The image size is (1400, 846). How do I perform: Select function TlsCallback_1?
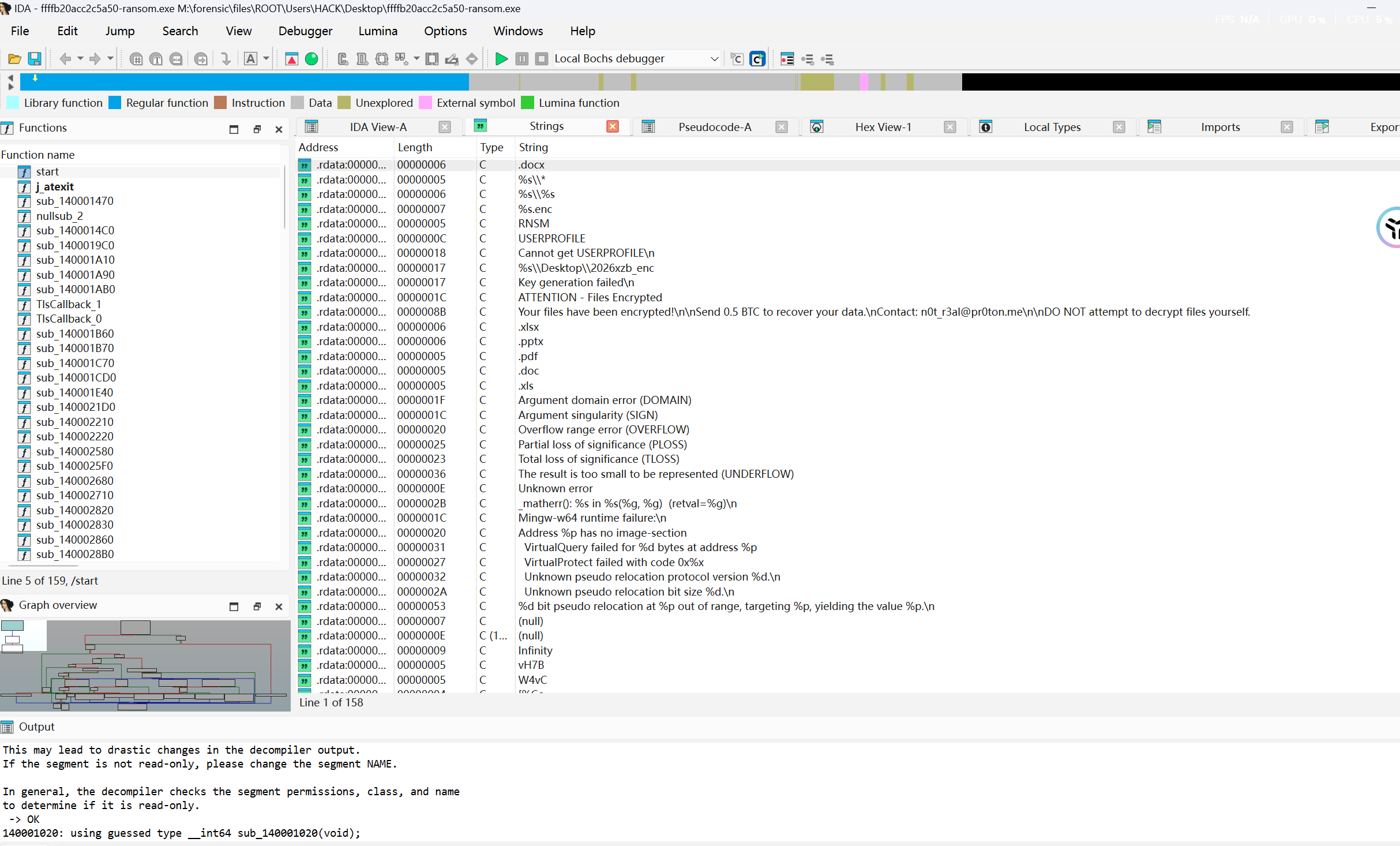click(69, 304)
